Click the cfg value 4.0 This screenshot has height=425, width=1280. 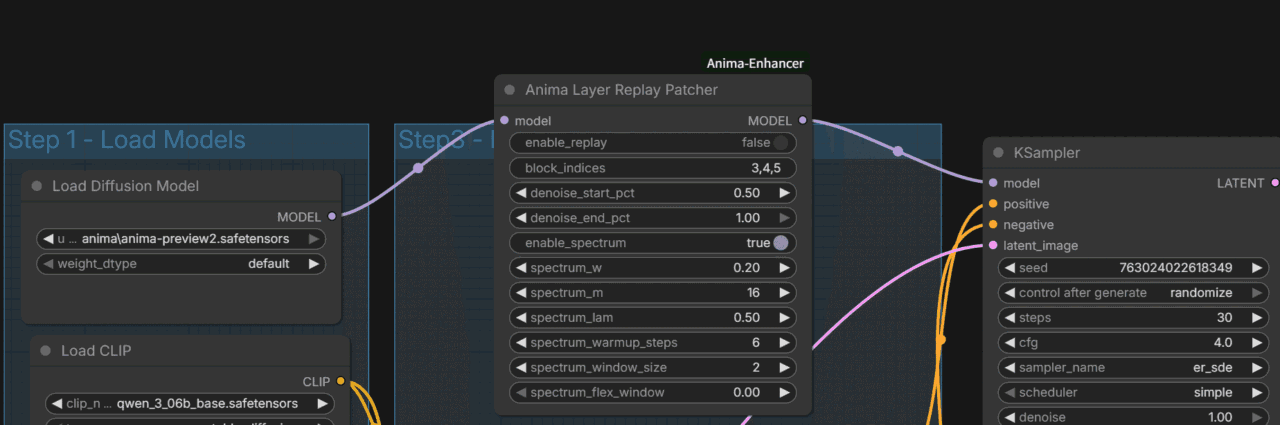tap(1221, 343)
